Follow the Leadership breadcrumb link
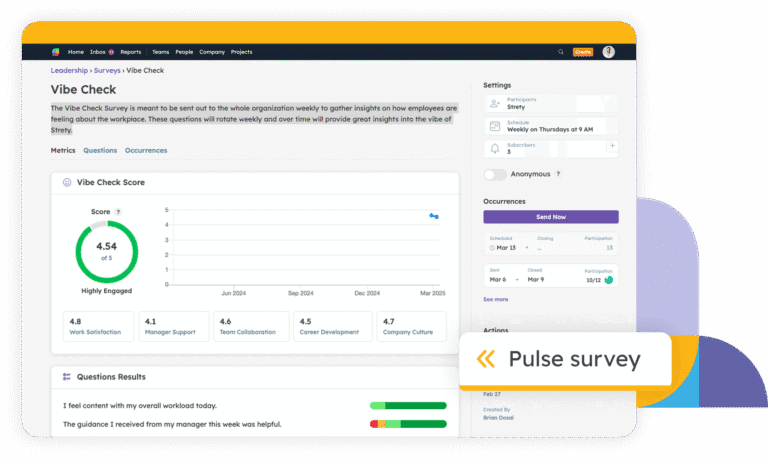The image size is (768, 458). [69, 71]
